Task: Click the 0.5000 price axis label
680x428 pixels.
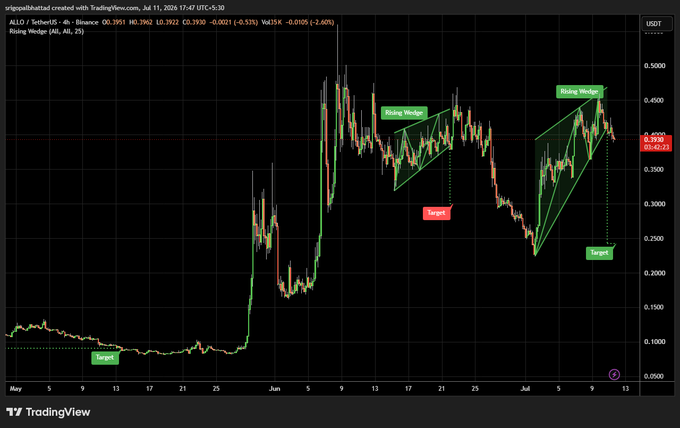Action: click(x=654, y=66)
